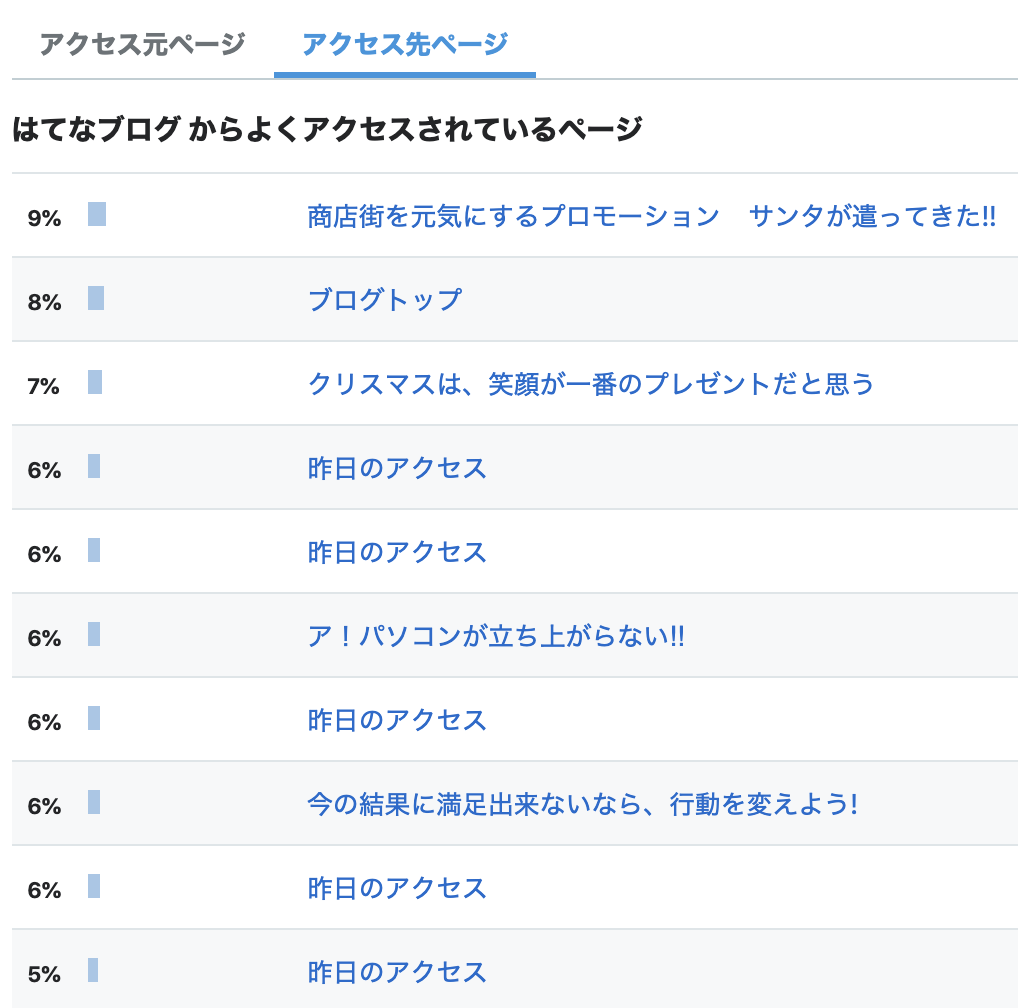Select the アクセス先ページ tab
Image resolution: width=1018 pixels, height=1008 pixels.
click(405, 45)
